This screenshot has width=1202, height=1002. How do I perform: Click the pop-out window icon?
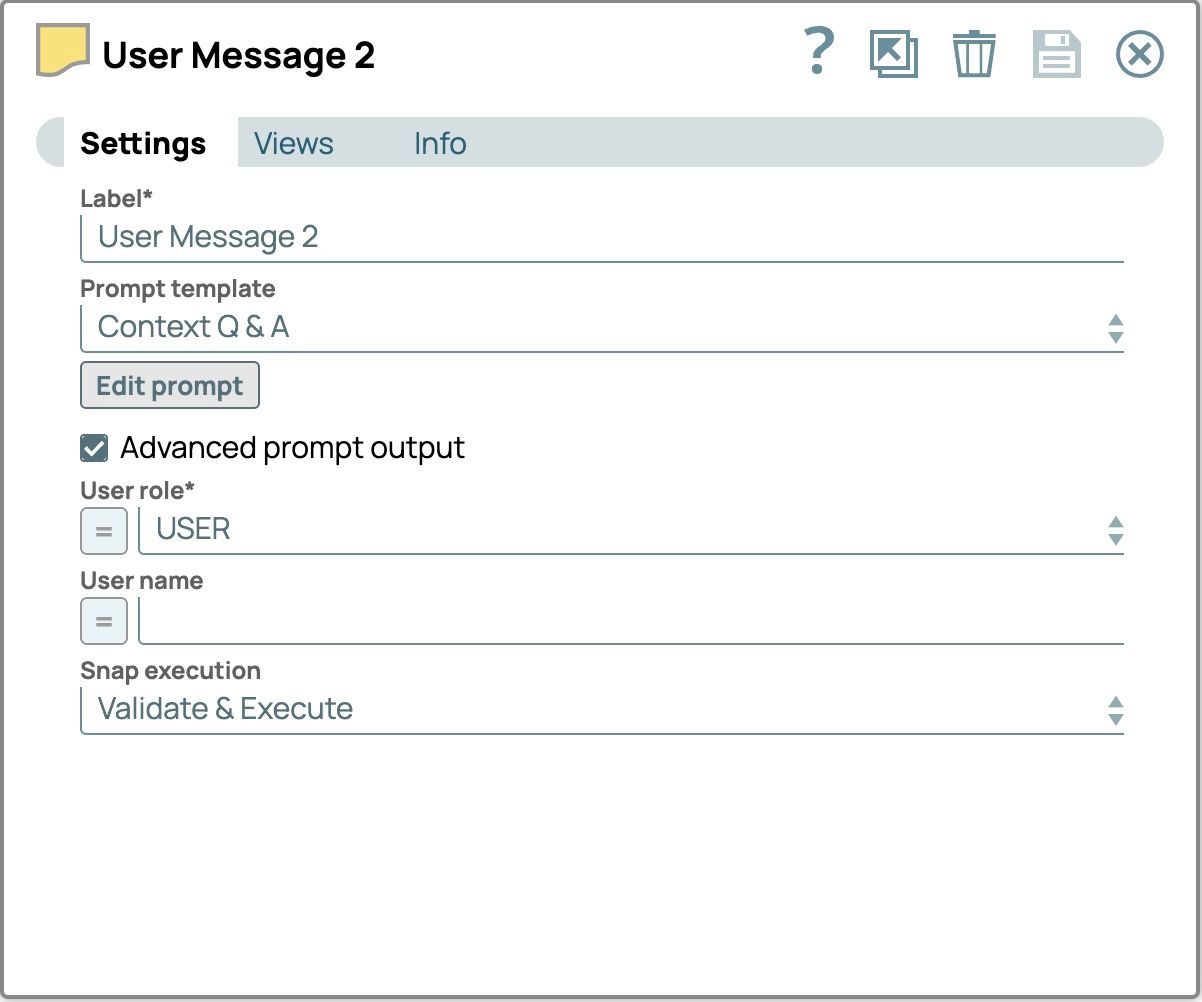(x=893, y=53)
